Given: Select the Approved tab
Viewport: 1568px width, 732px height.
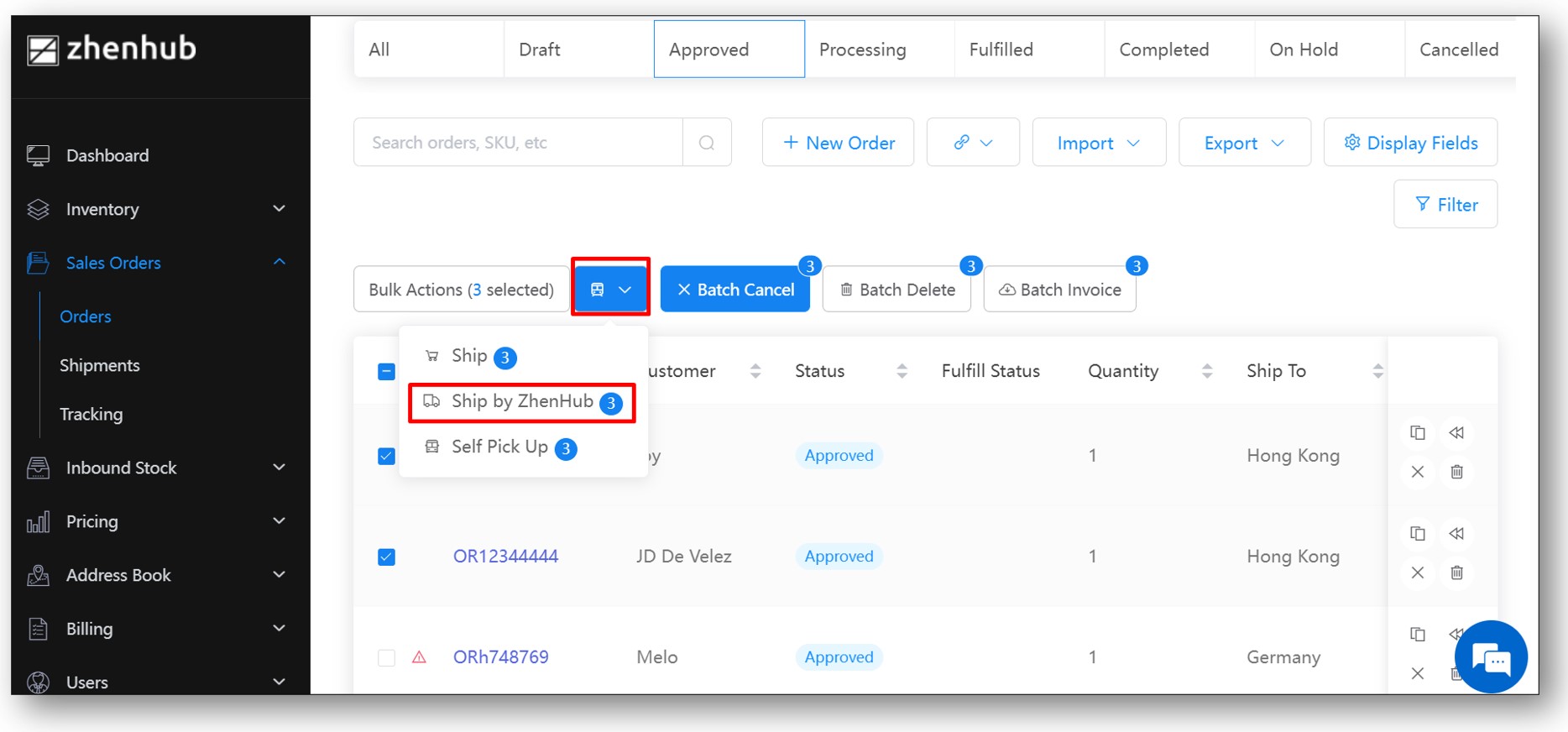Looking at the screenshot, I should [729, 50].
